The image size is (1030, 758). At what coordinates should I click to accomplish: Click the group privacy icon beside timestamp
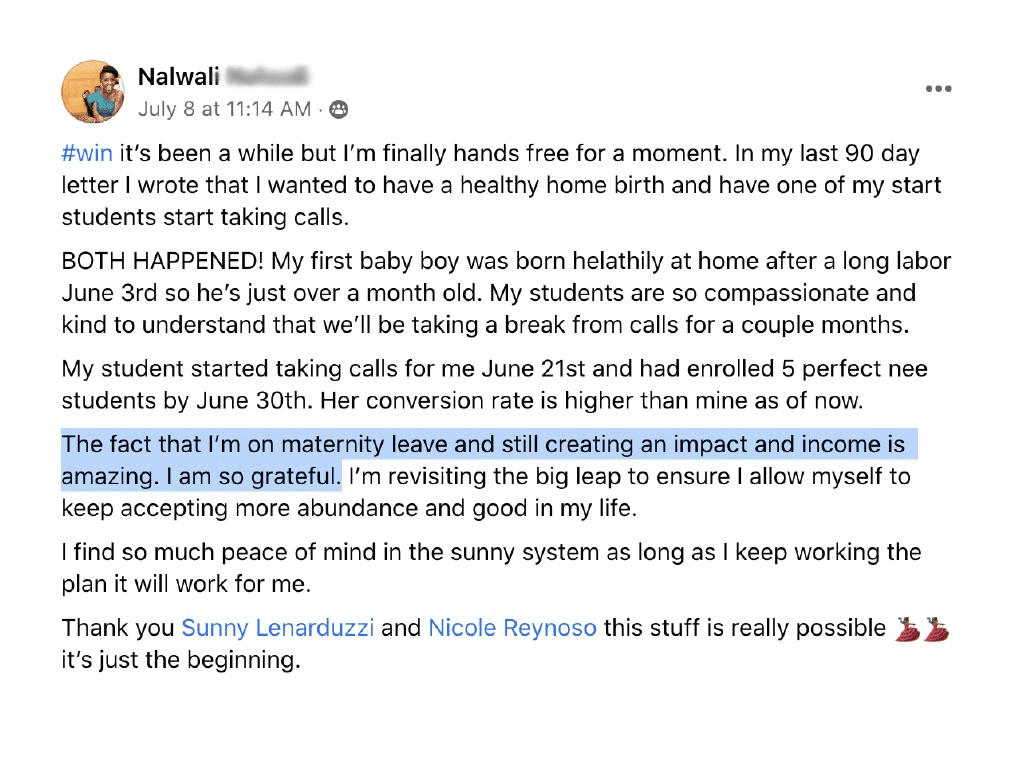(x=339, y=109)
